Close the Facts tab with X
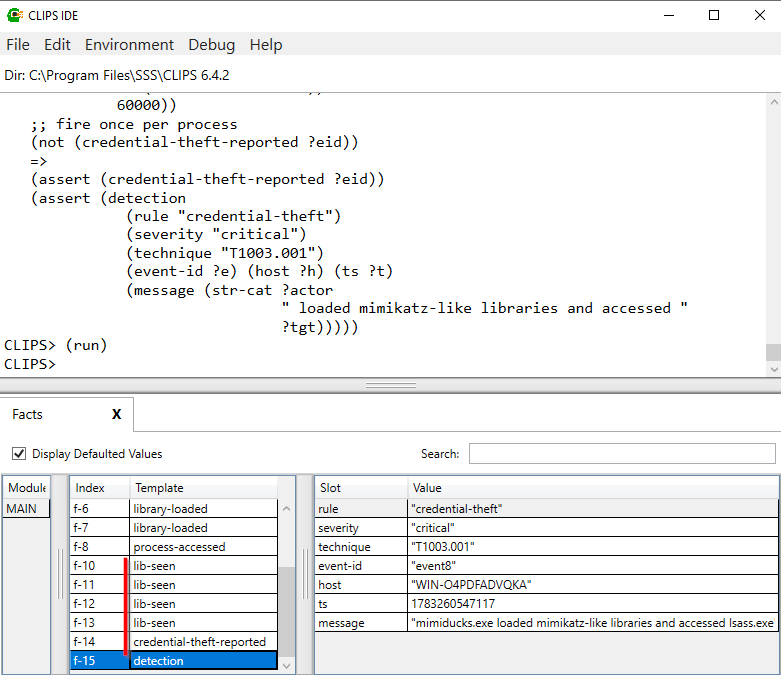The width and height of the screenshot is (781, 675). [x=117, y=414]
